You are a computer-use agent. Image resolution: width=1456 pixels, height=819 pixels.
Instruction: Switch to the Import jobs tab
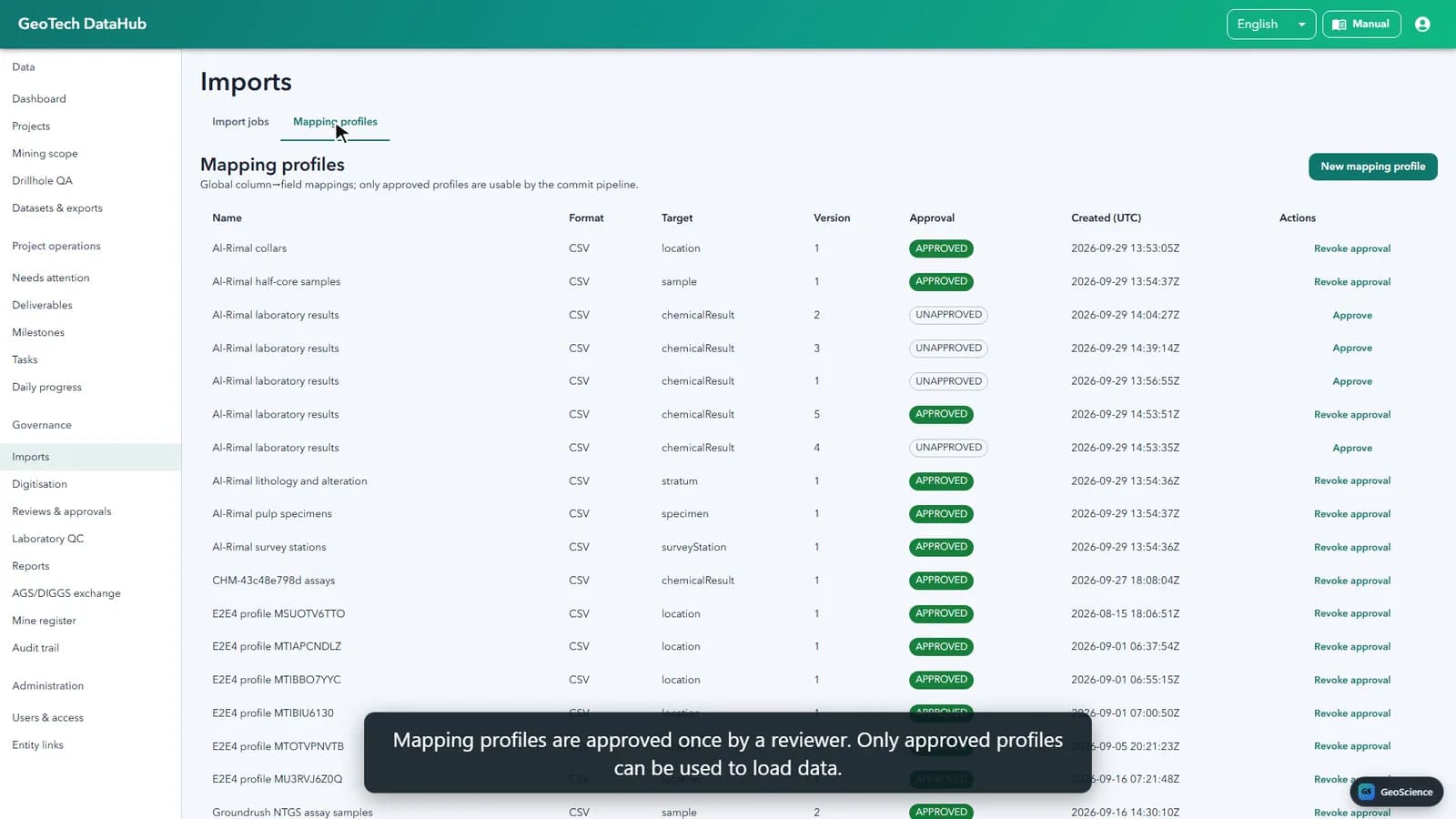240,122
